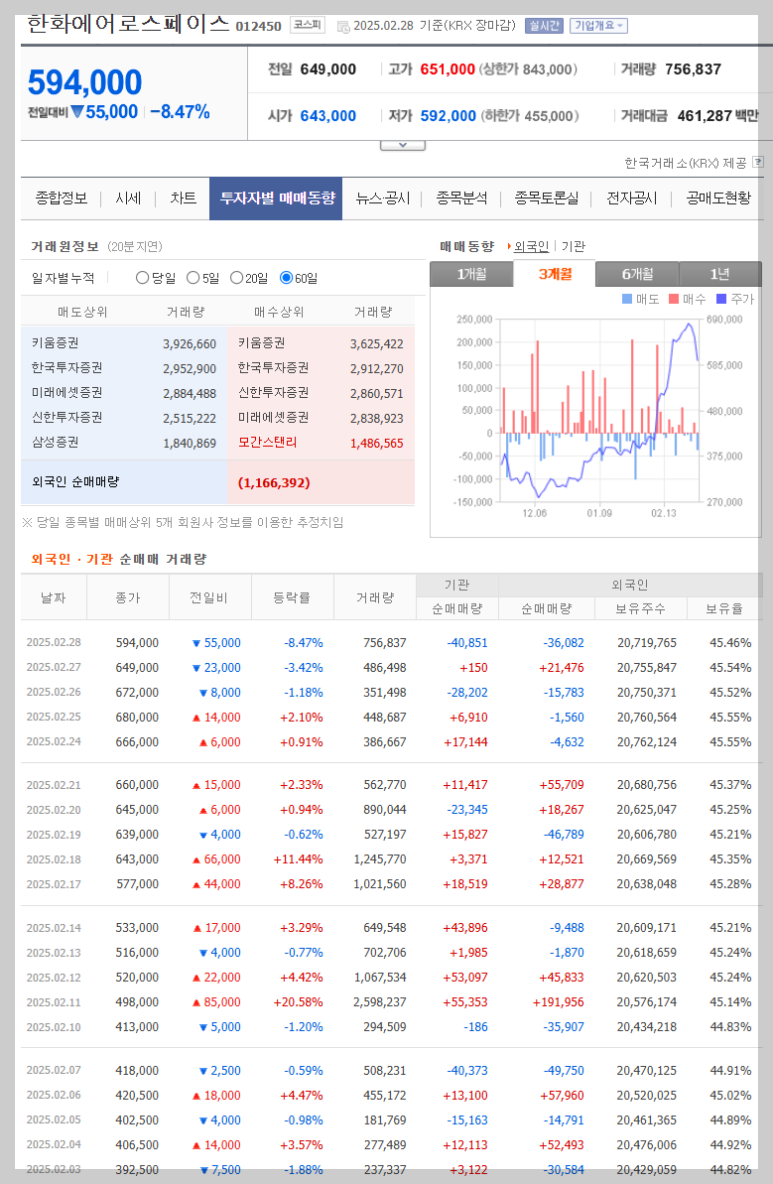Open the 공매도현황 tab
The width and height of the screenshot is (773, 1184).
point(718,198)
